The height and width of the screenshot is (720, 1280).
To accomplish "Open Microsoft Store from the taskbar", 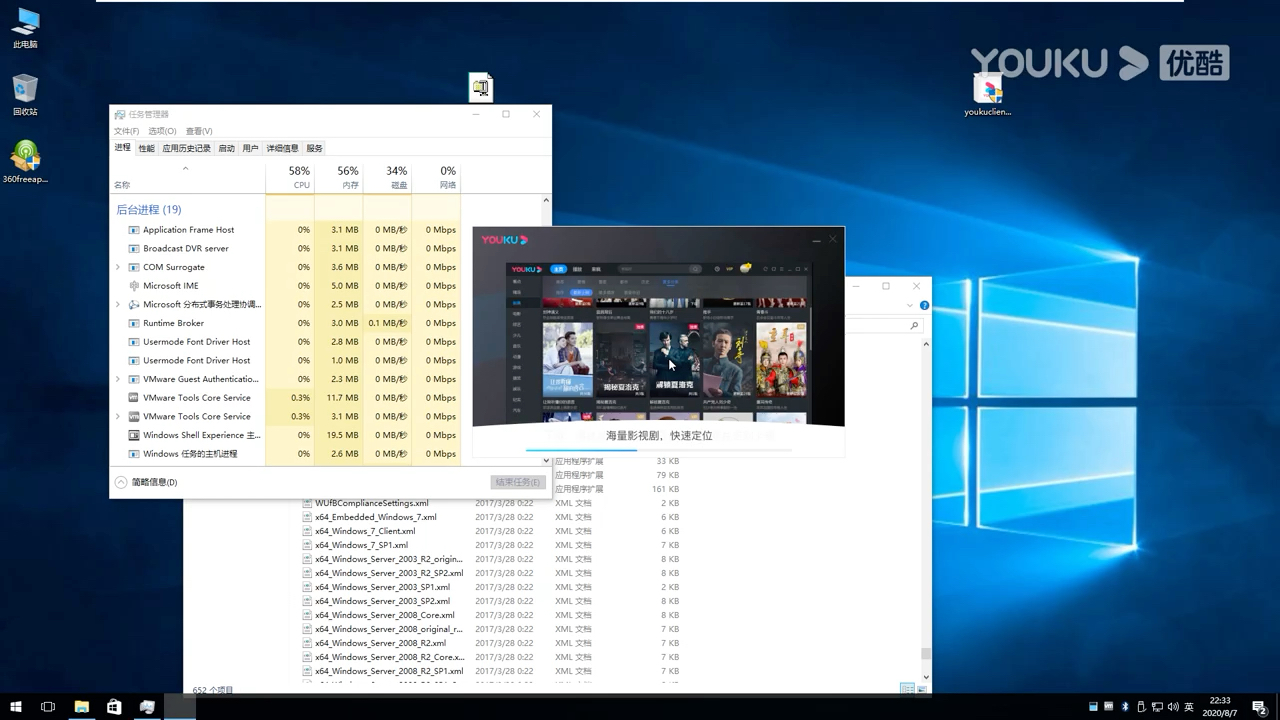I will pos(114,707).
